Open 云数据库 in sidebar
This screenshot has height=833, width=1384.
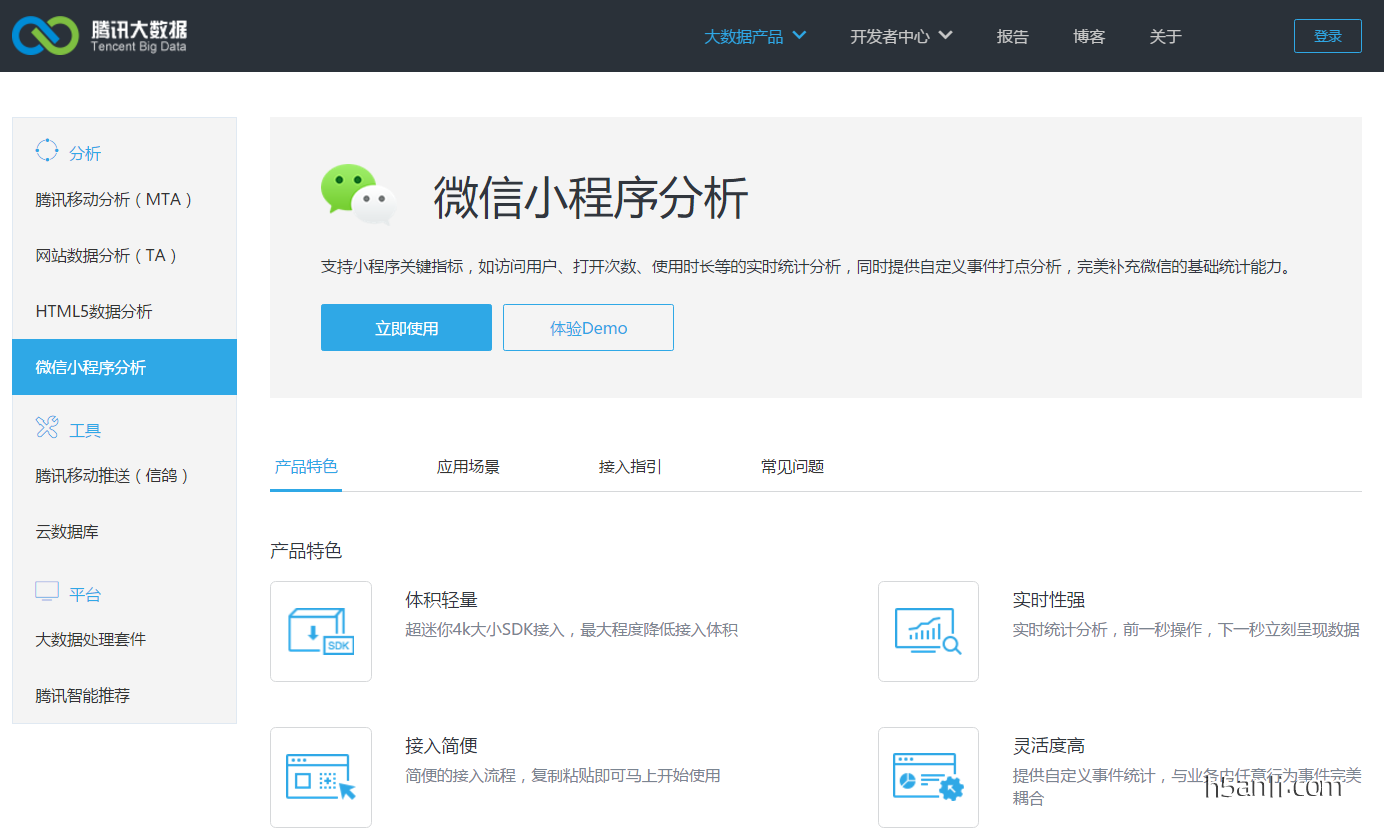click(x=124, y=531)
